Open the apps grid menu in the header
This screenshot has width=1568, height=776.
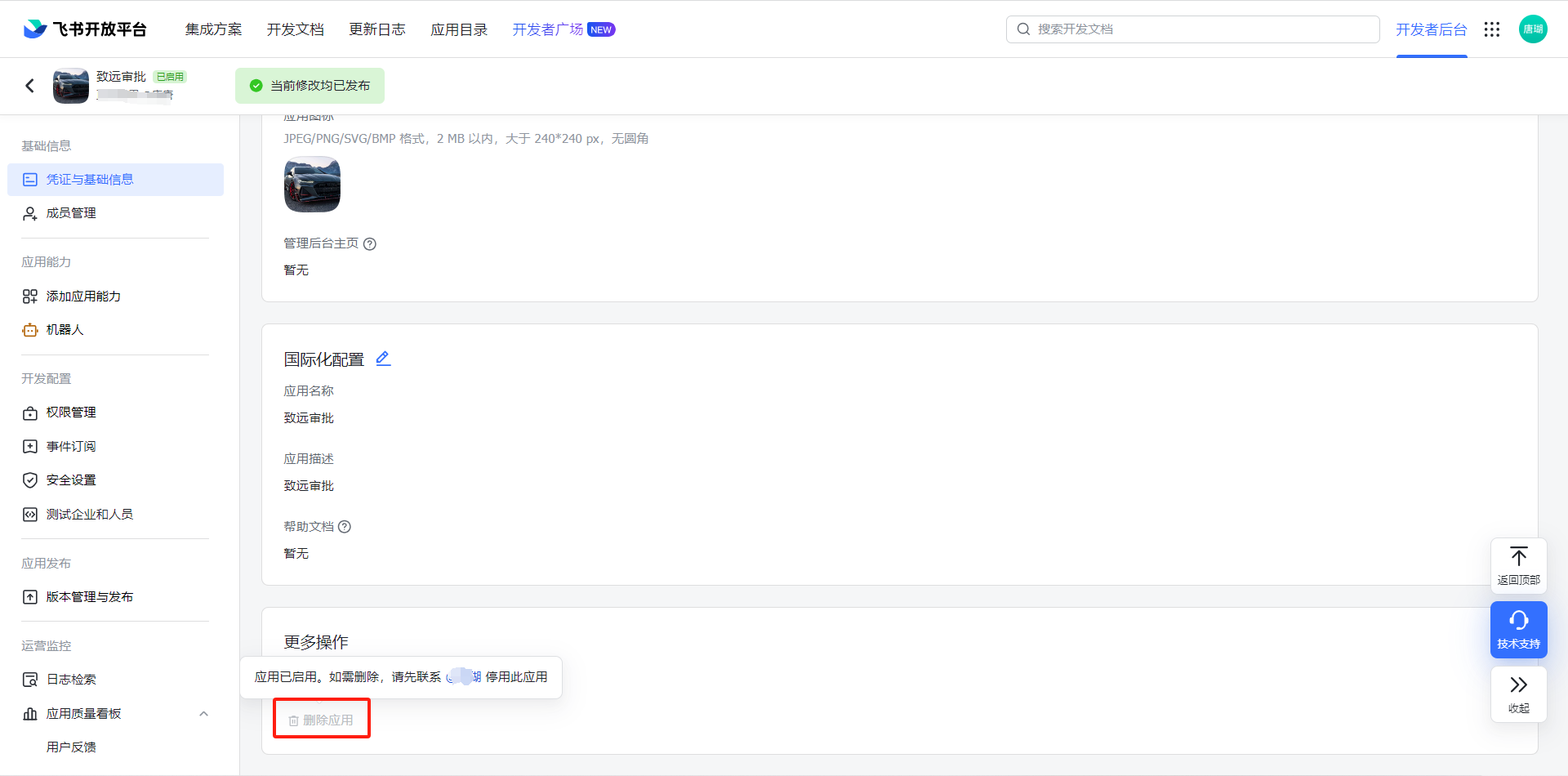click(1493, 29)
